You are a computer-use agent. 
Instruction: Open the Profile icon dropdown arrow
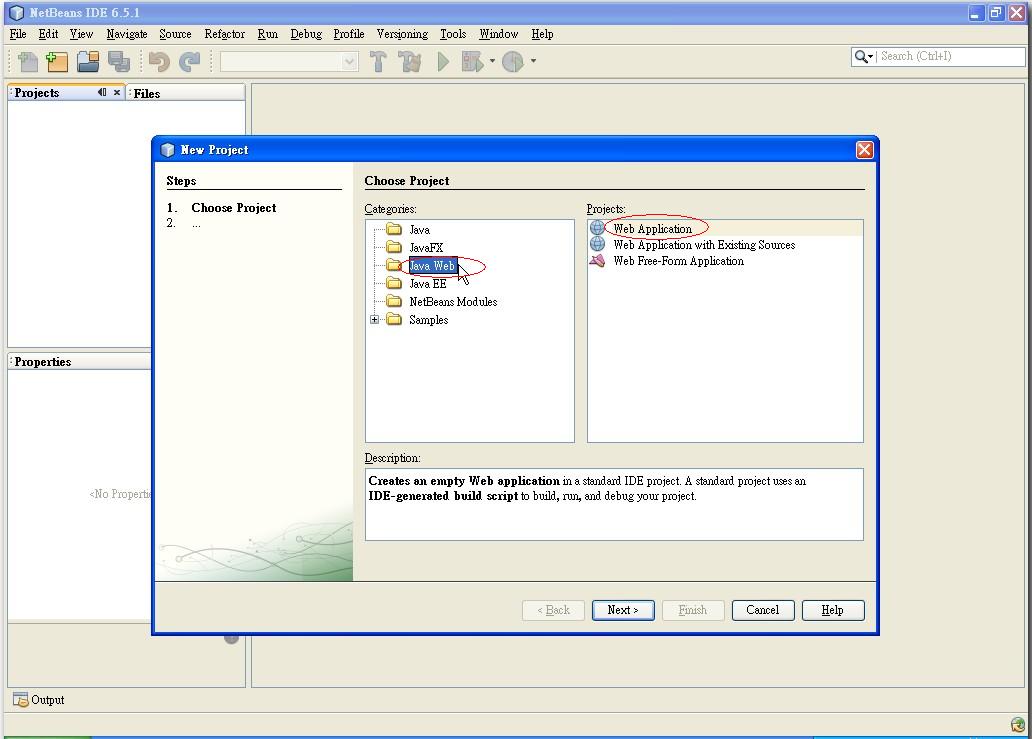click(x=533, y=61)
